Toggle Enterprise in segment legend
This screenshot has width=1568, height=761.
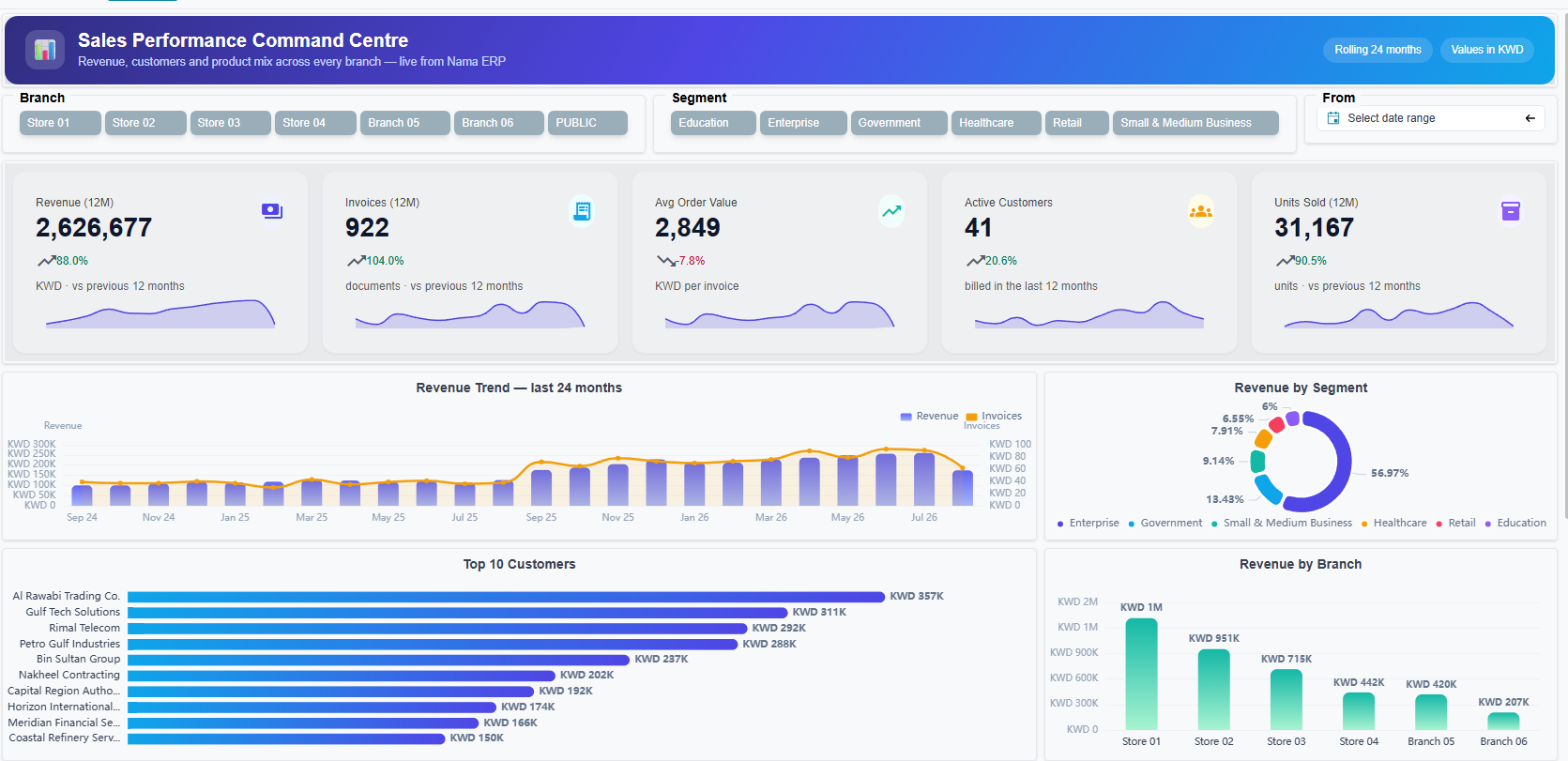click(1088, 524)
